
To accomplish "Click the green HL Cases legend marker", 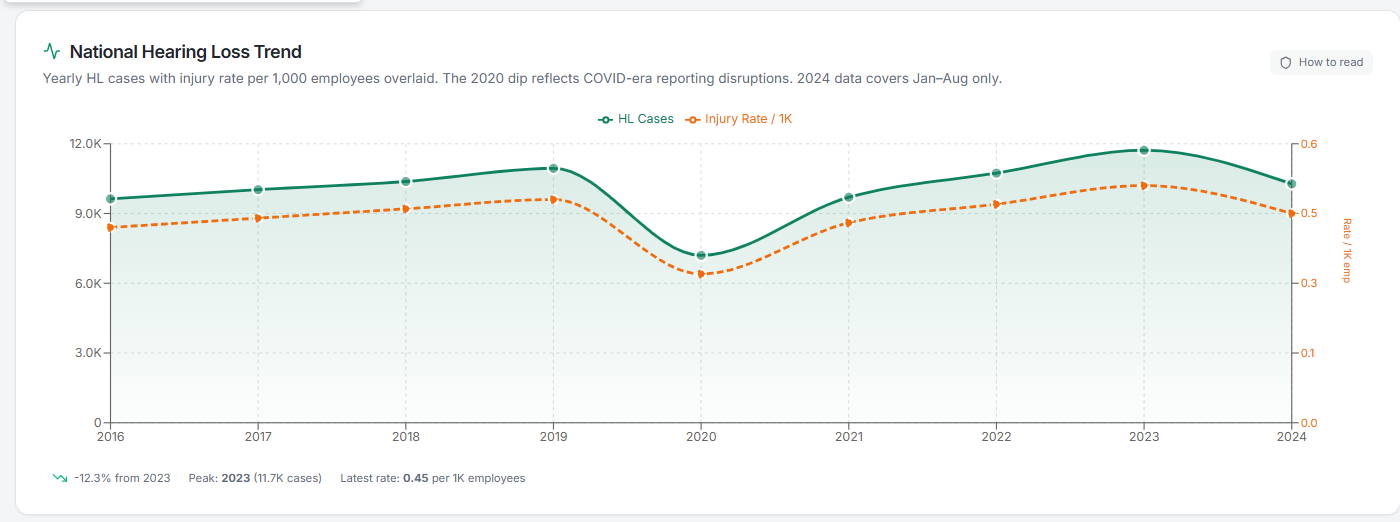I will (x=605, y=119).
